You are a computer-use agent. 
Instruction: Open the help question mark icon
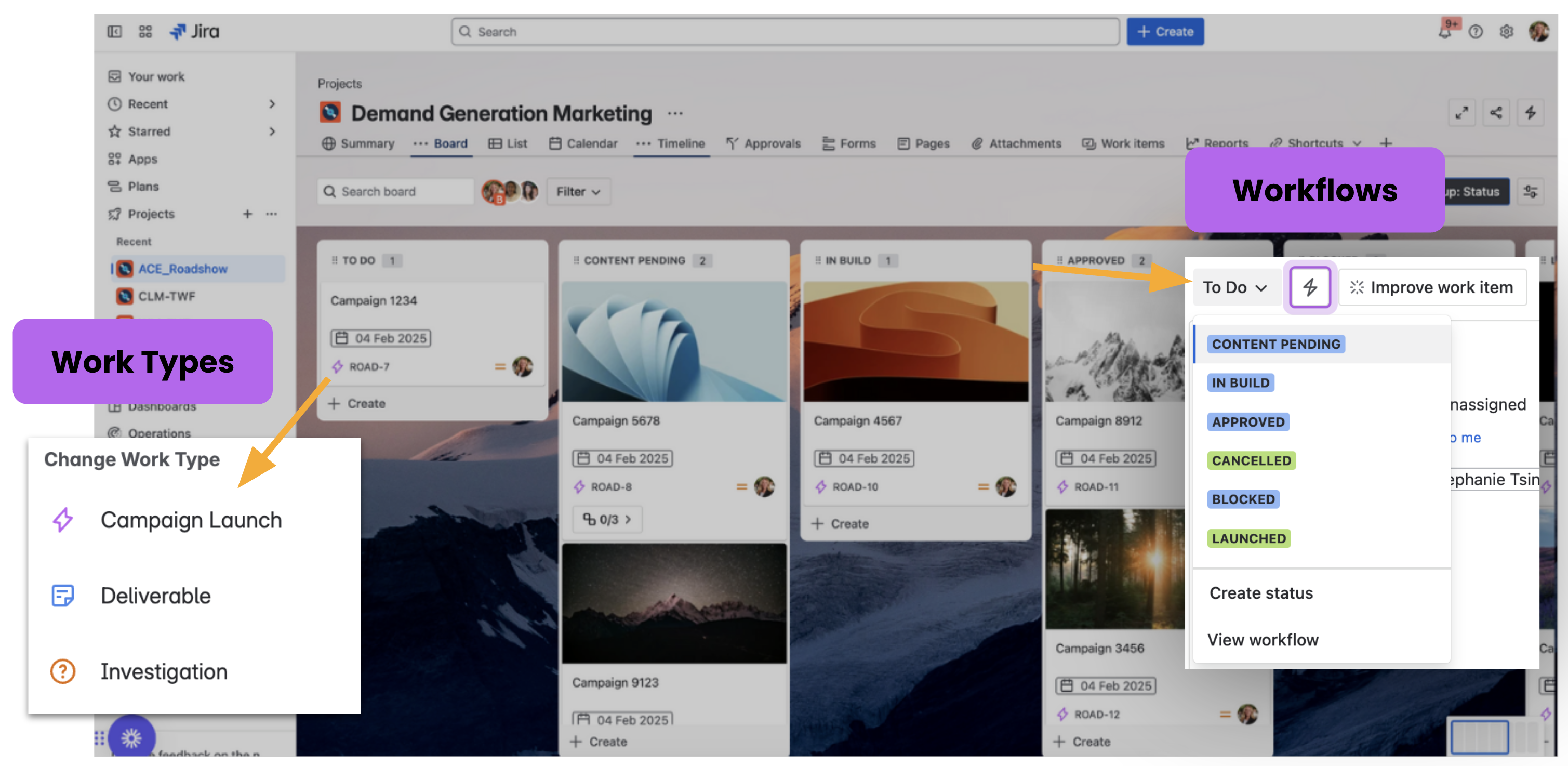point(1475,31)
